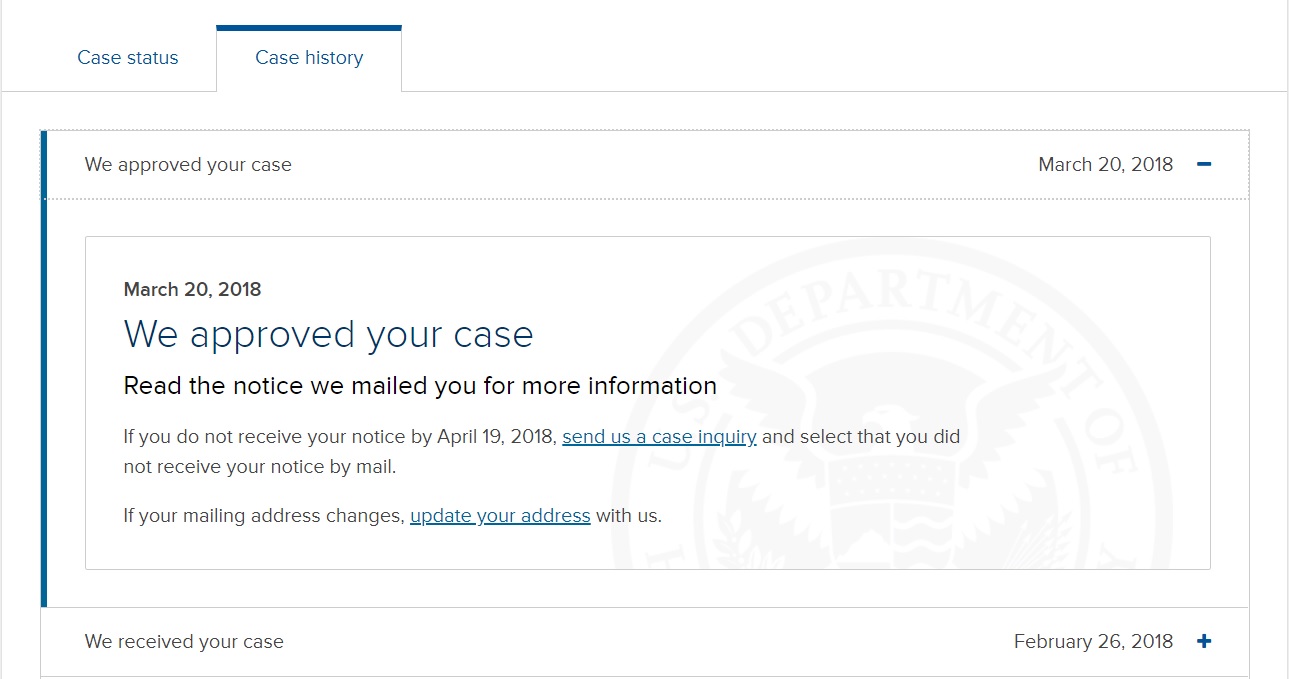The height and width of the screenshot is (679, 1289).
Task: Click 'Read the notice we mailed you' subheading
Action: (x=420, y=386)
